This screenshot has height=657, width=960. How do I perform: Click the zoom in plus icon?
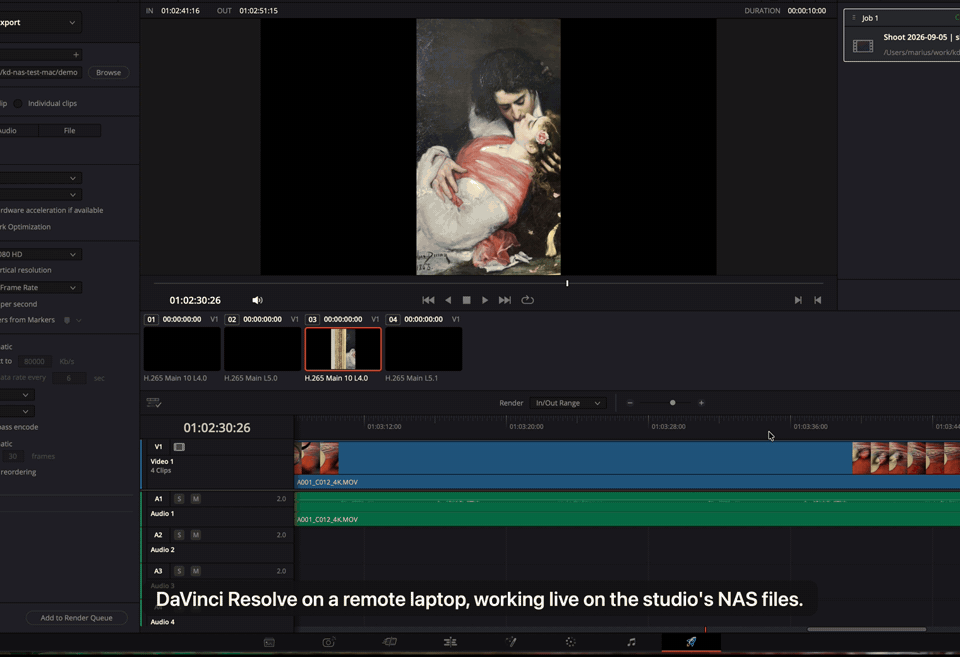tap(701, 403)
